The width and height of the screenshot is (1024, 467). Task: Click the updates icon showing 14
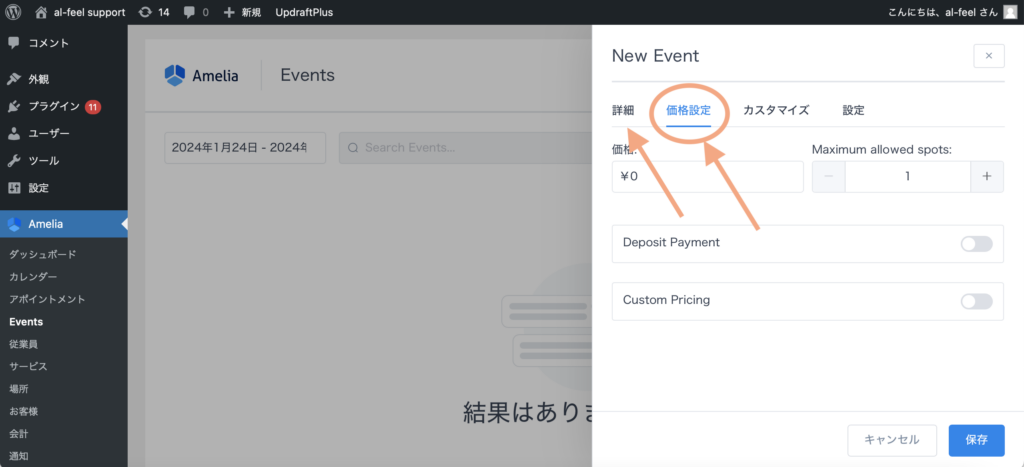(x=146, y=12)
